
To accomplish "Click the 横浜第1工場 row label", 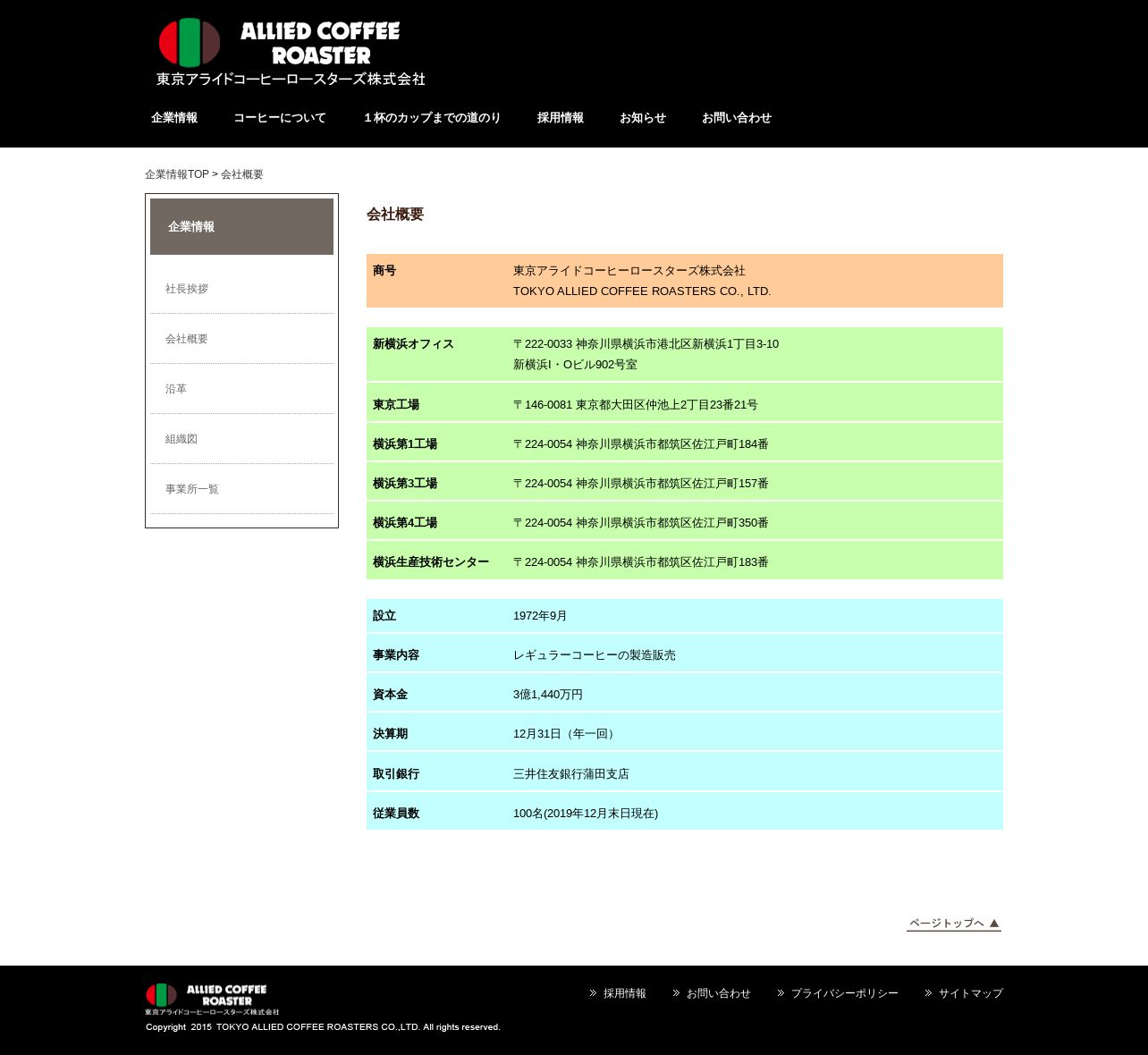I will click(405, 444).
